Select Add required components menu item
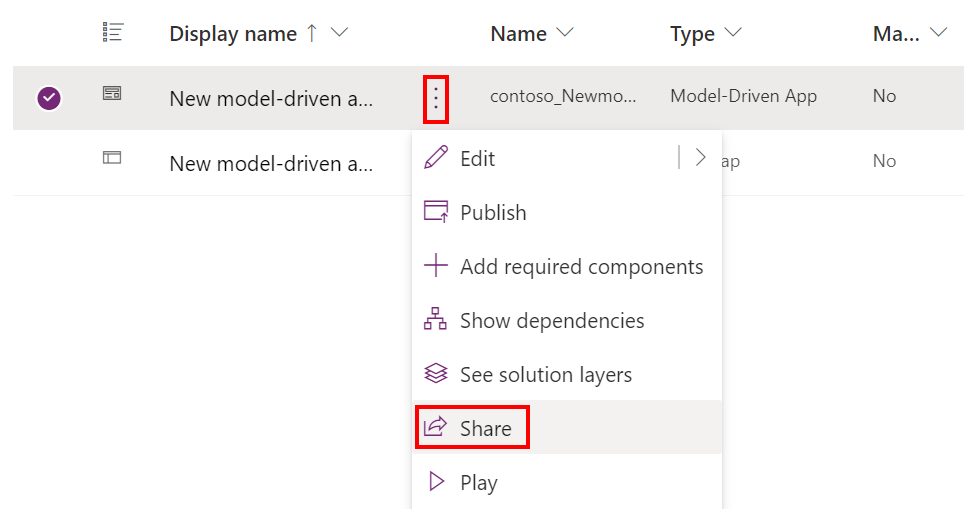964x509 pixels. pyautogui.click(x=566, y=267)
